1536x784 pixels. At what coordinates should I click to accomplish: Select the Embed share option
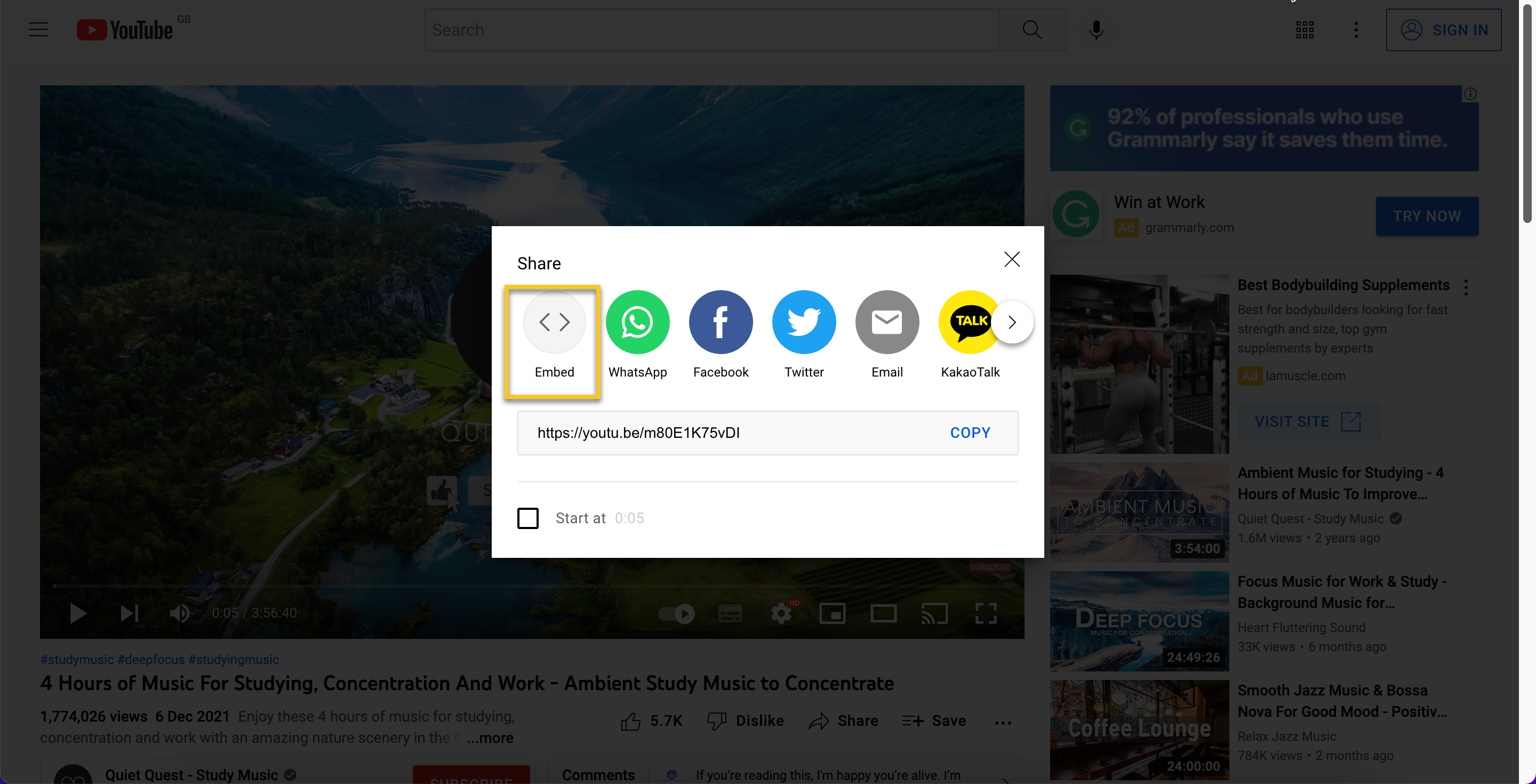coord(554,336)
